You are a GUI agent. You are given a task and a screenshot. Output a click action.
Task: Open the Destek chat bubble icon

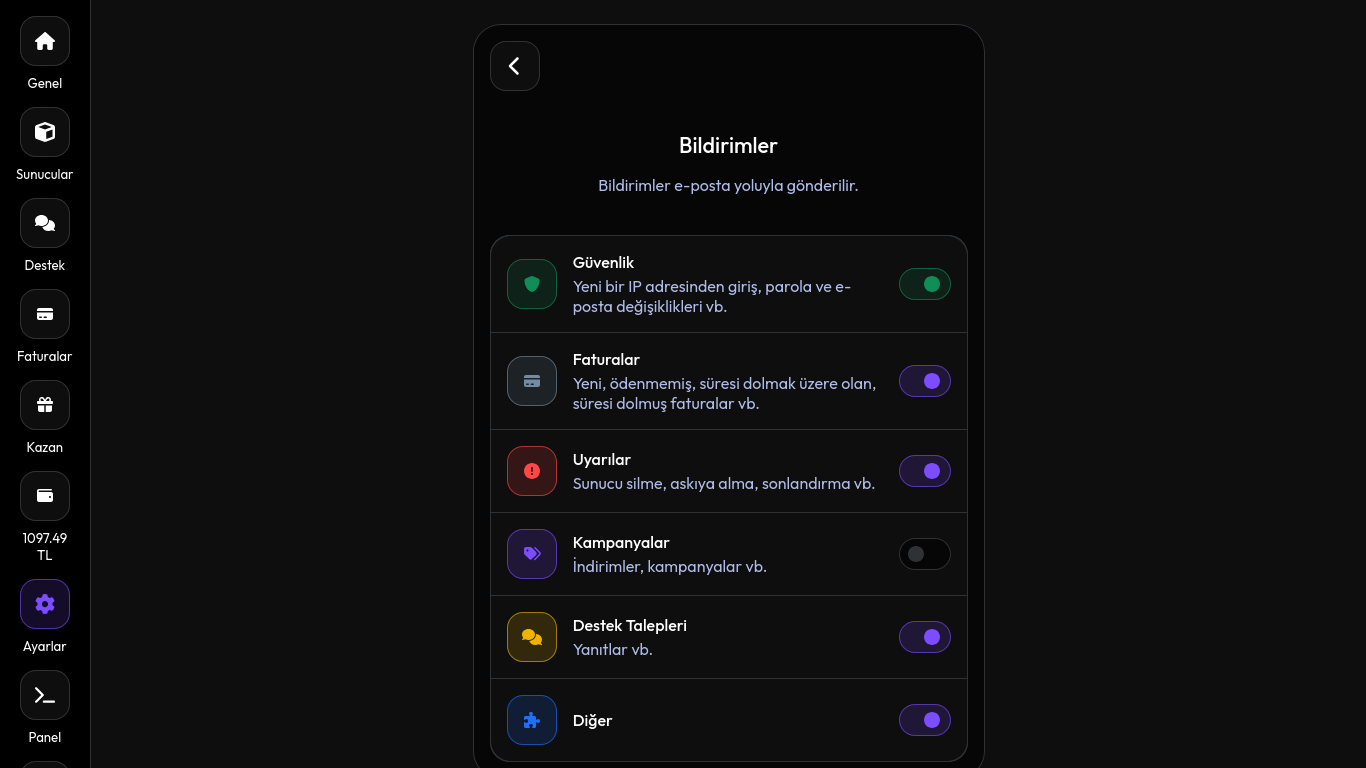tap(44, 223)
